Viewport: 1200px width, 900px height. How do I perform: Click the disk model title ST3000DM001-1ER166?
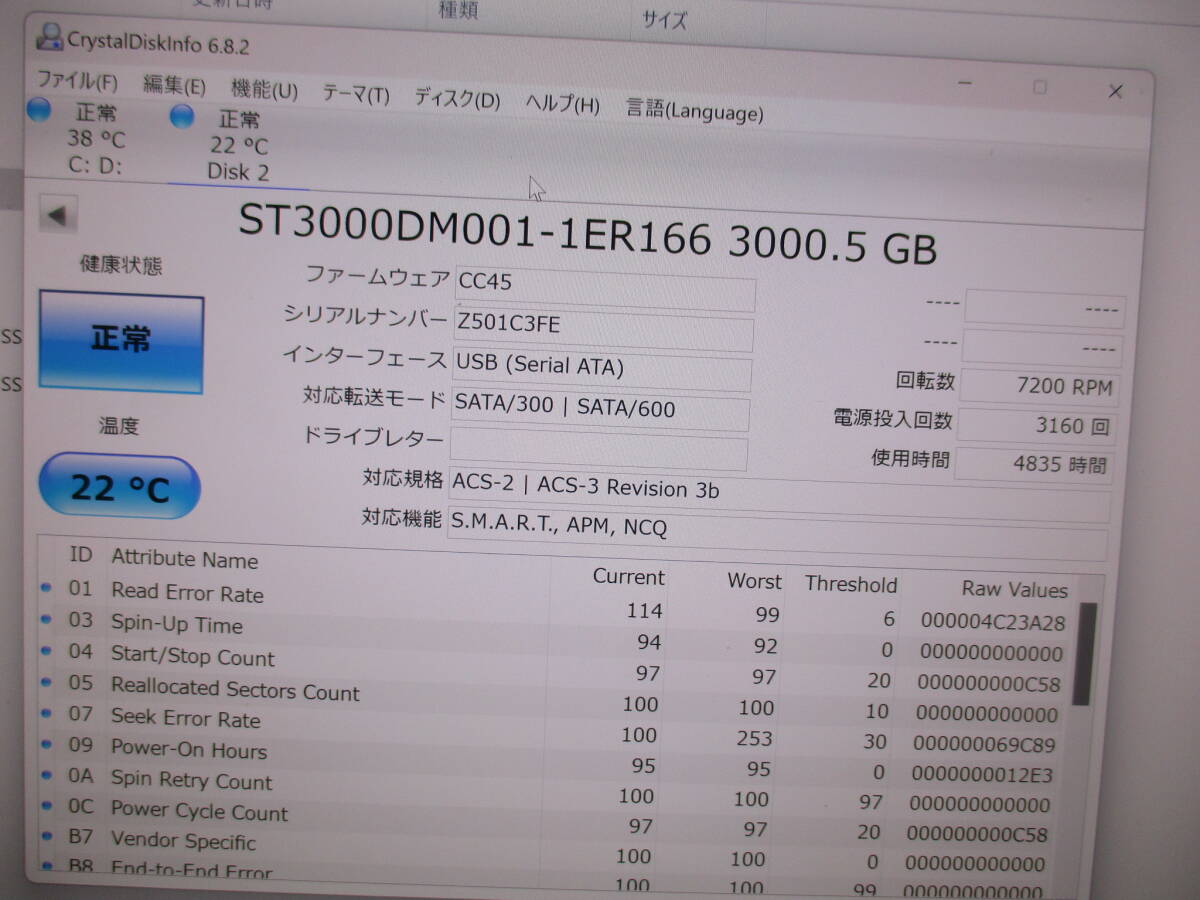(474, 230)
